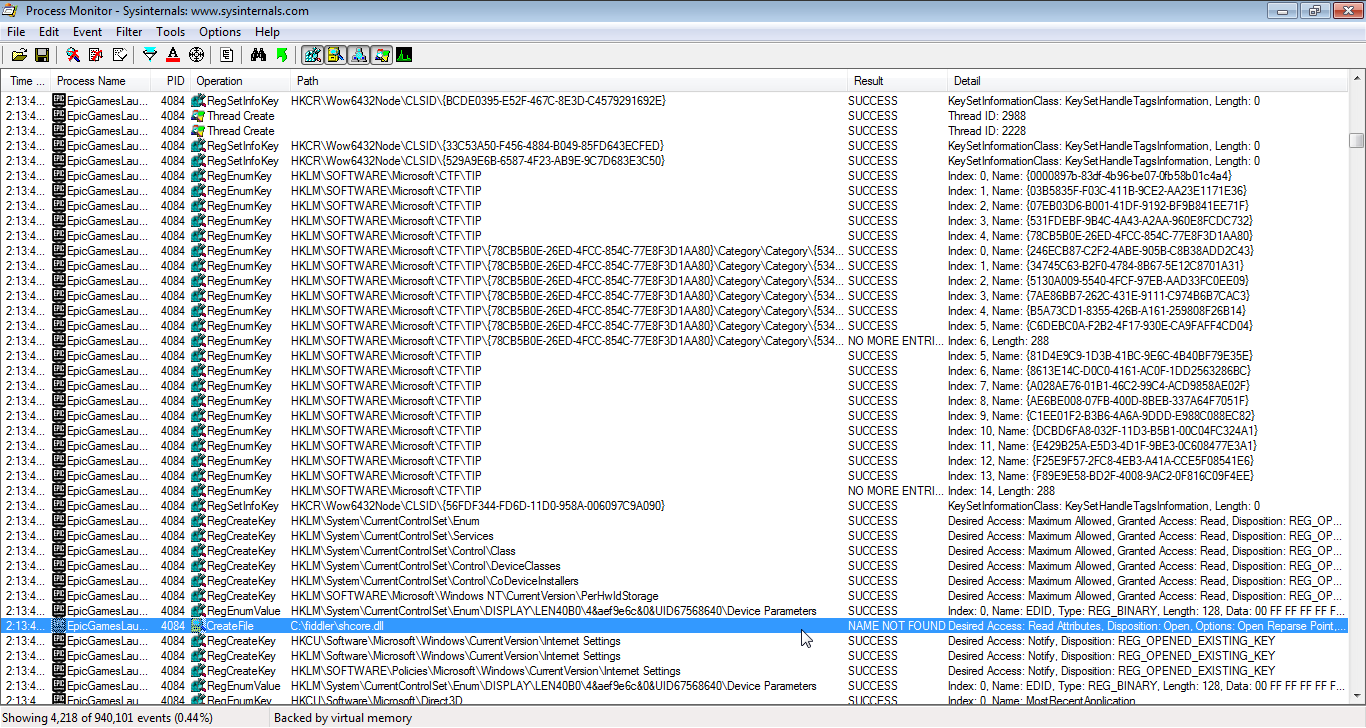The image size is (1366, 728).
Task: Click the Save floppy disk toolbar icon
Action: (42, 54)
